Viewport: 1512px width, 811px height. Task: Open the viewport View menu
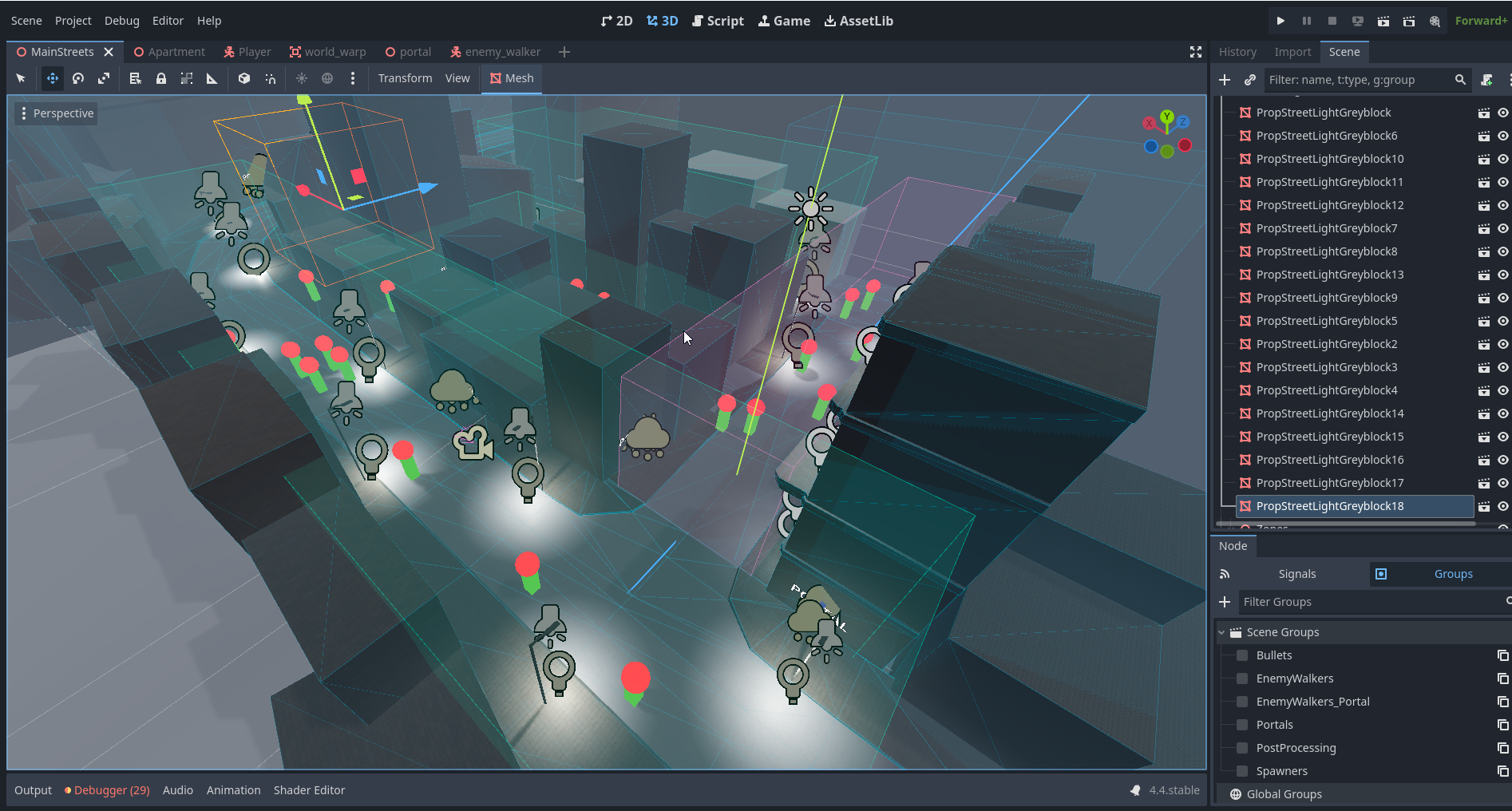[x=457, y=78]
